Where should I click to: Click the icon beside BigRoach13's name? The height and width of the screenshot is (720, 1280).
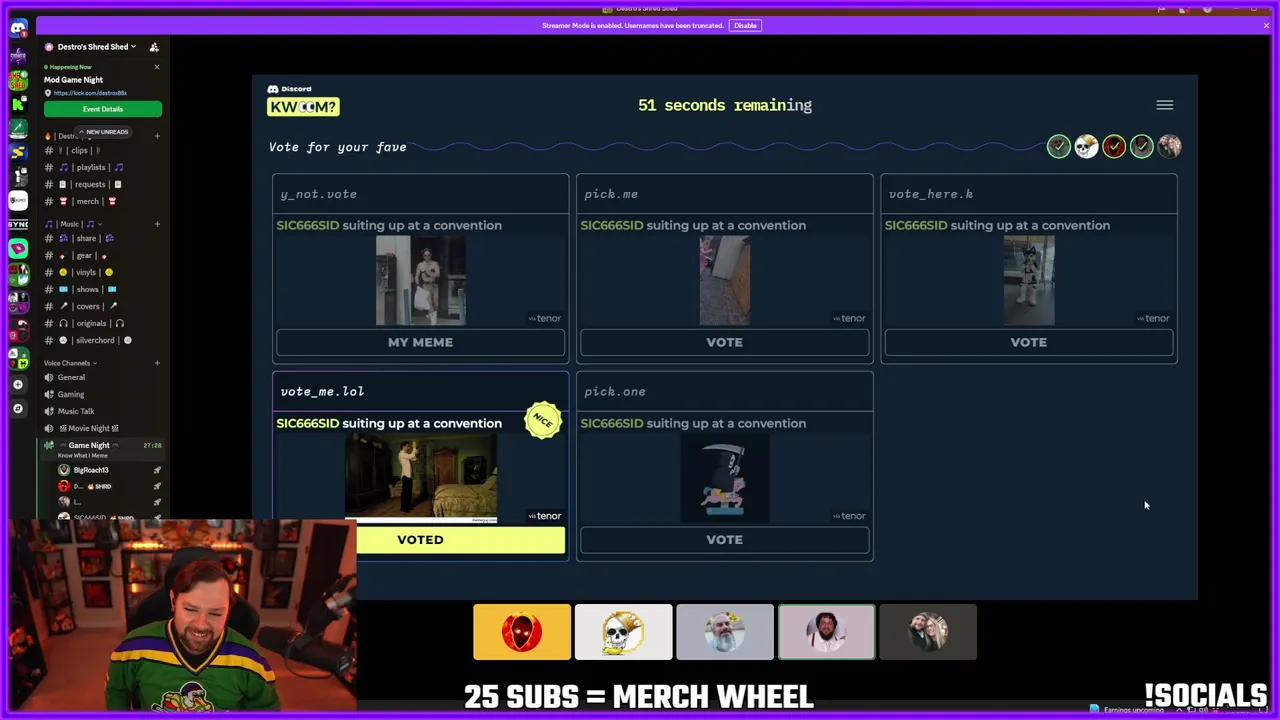[157, 470]
